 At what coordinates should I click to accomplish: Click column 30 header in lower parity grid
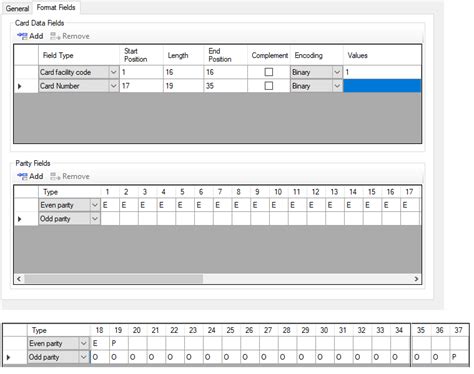click(x=324, y=330)
